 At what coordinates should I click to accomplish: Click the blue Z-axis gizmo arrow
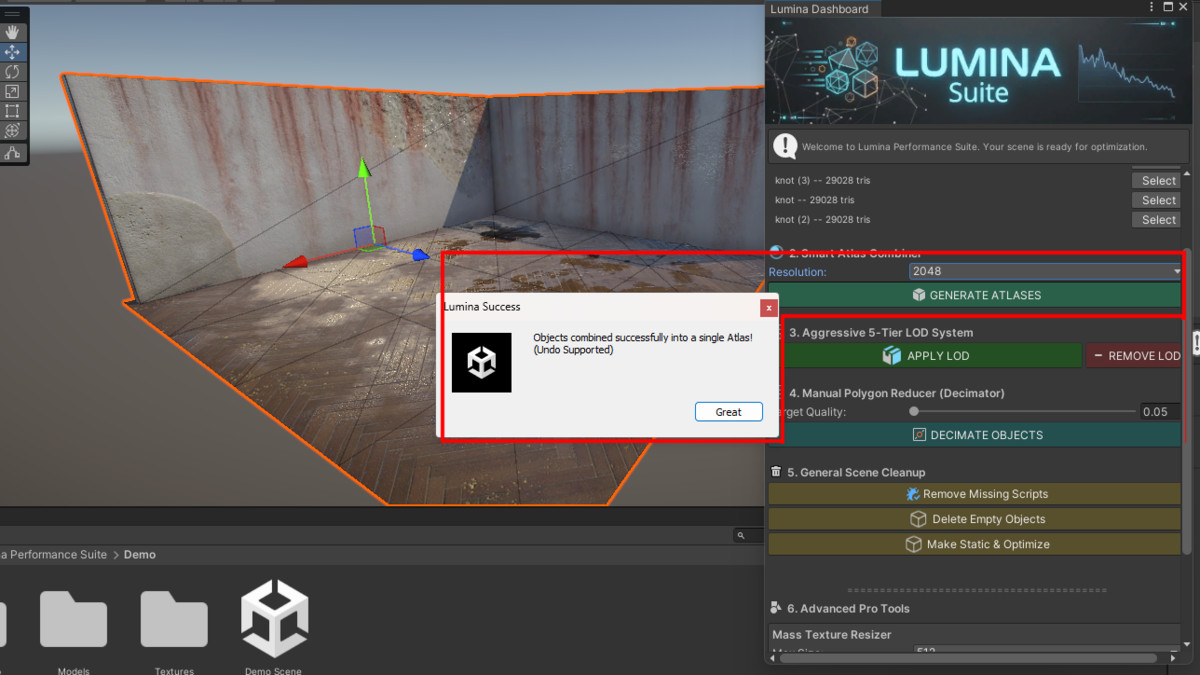421,256
